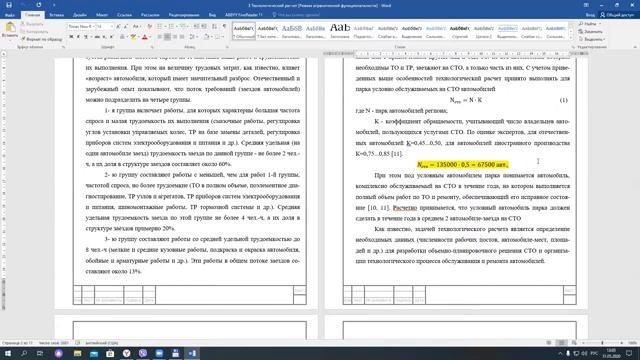Apply the large Aab Заголовок (Title) style
The height and width of the screenshot is (360, 640).
[340, 31]
